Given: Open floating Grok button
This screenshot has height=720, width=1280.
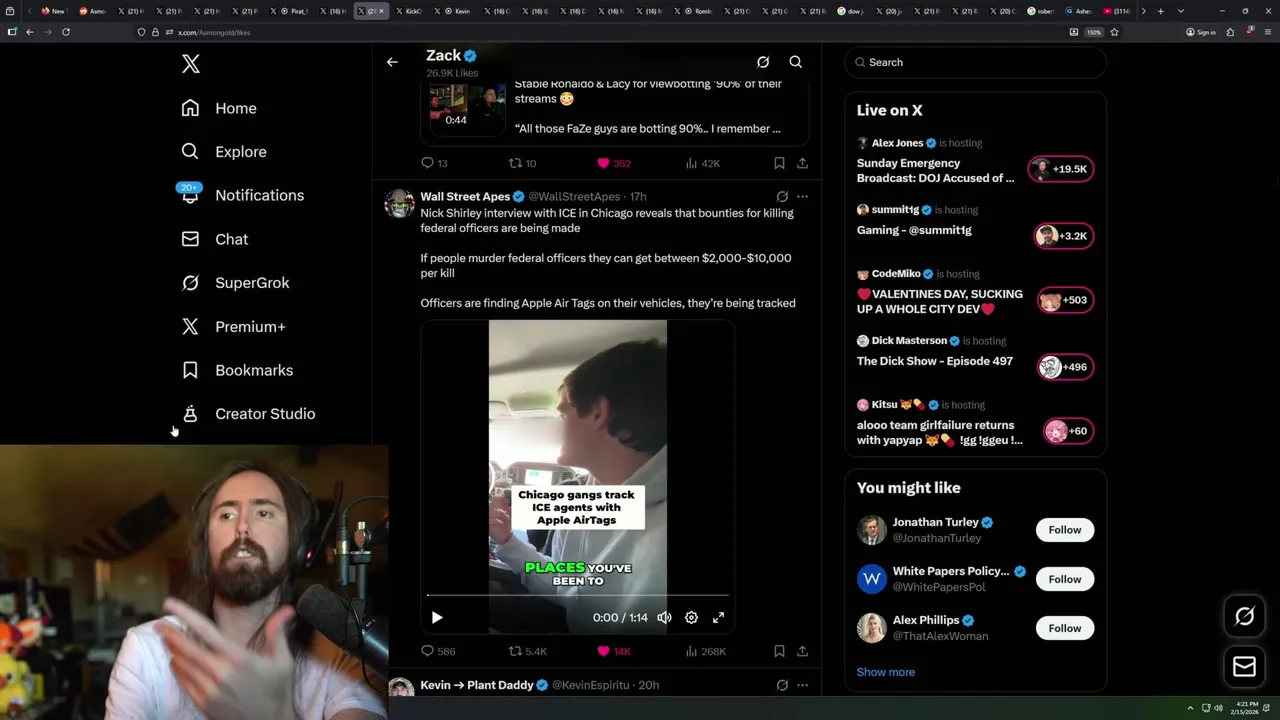Looking at the screenshot, I should pos(1245,617).
